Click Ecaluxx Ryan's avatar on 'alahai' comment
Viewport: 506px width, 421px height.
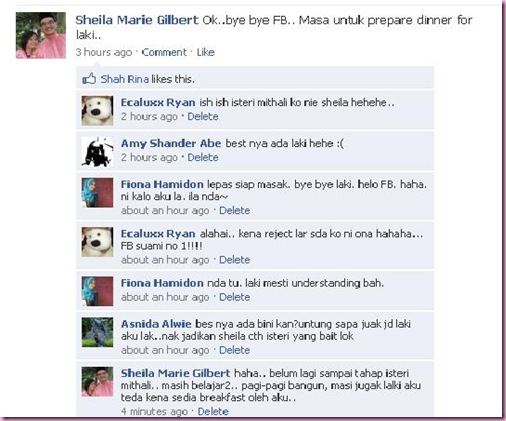tap(97, 242)
